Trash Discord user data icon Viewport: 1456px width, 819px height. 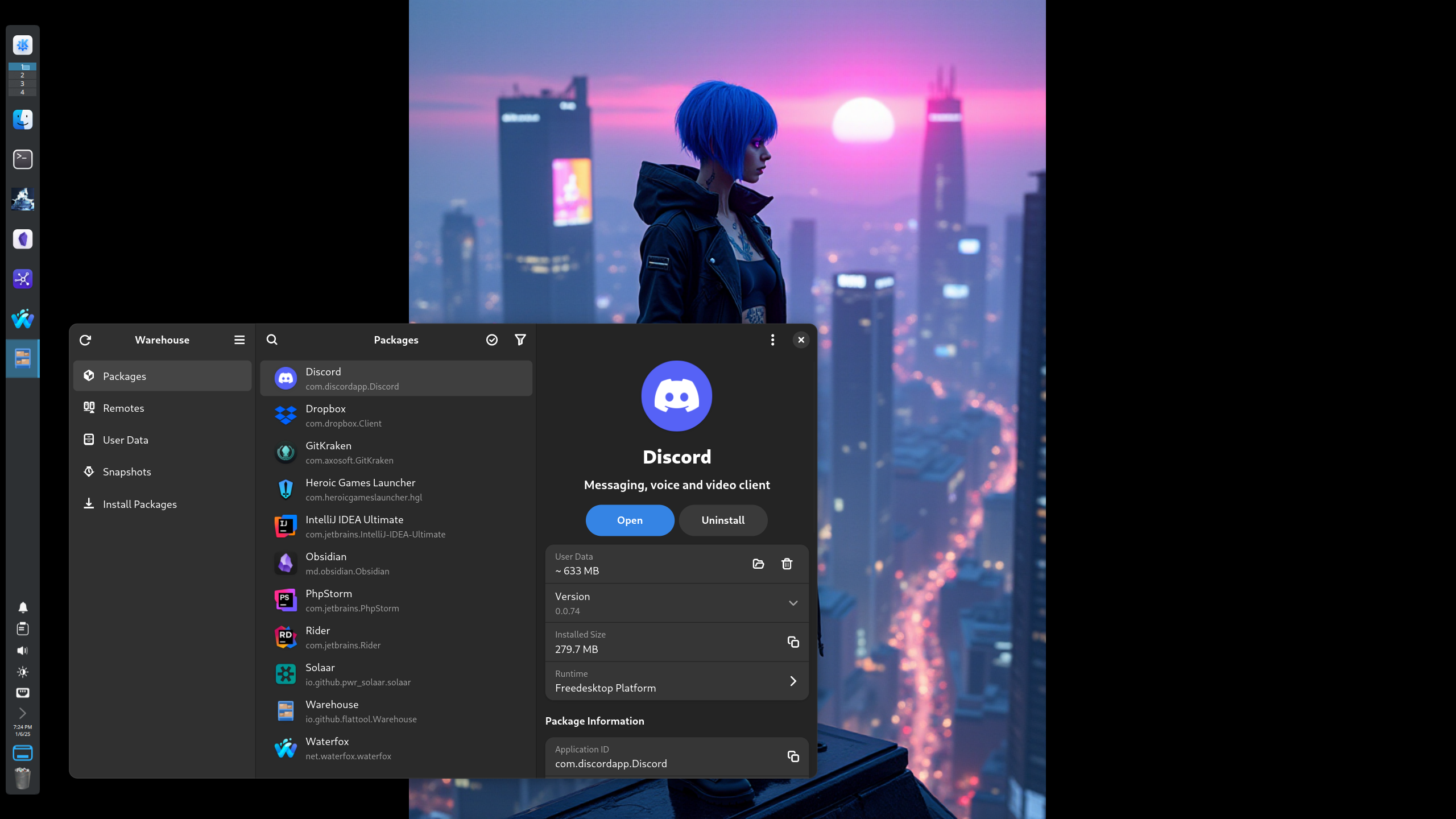(787, 564)
